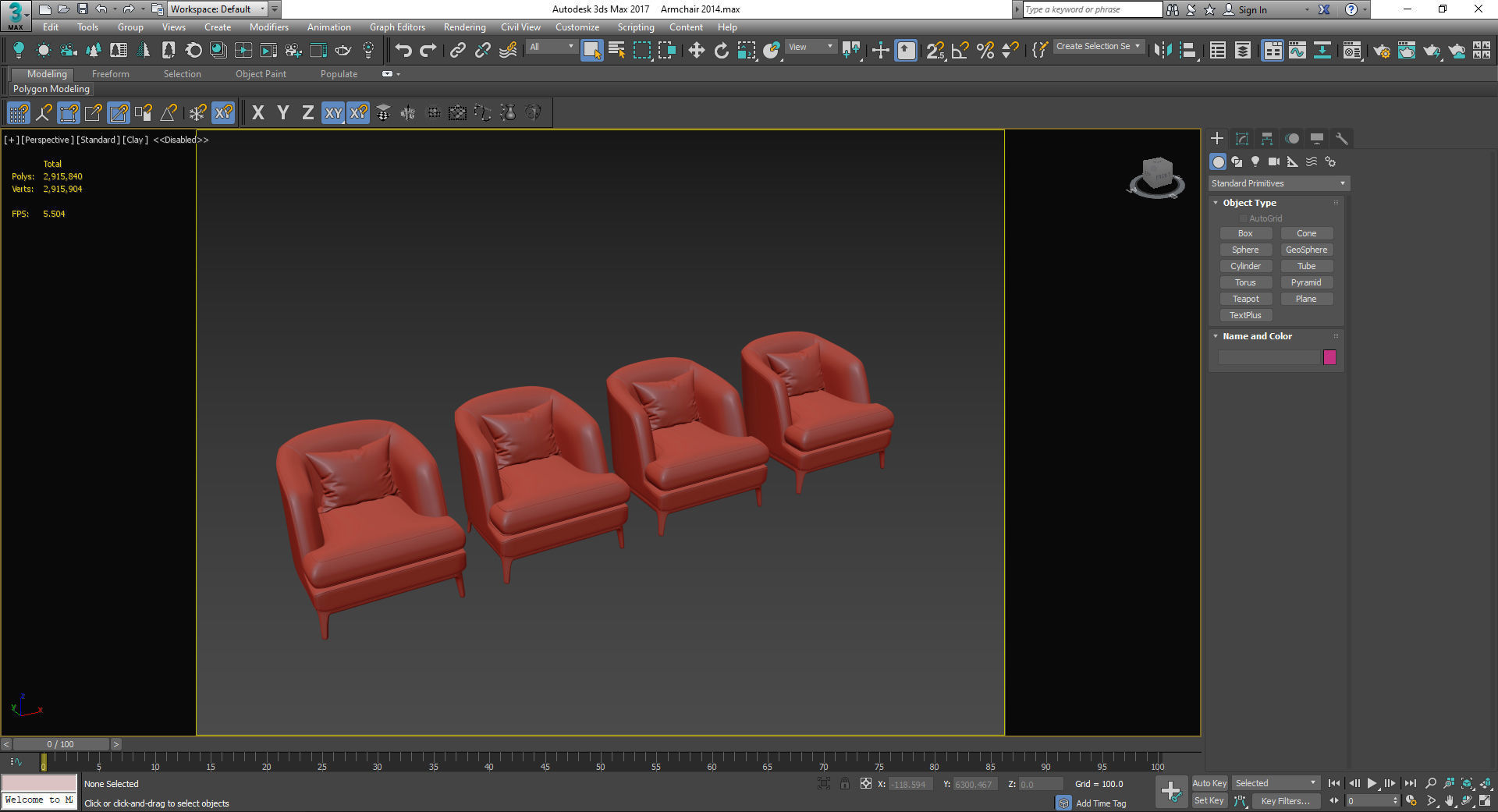Open the Material Editor icon
1498x812 pixels.
click(x=1352, y=51)
